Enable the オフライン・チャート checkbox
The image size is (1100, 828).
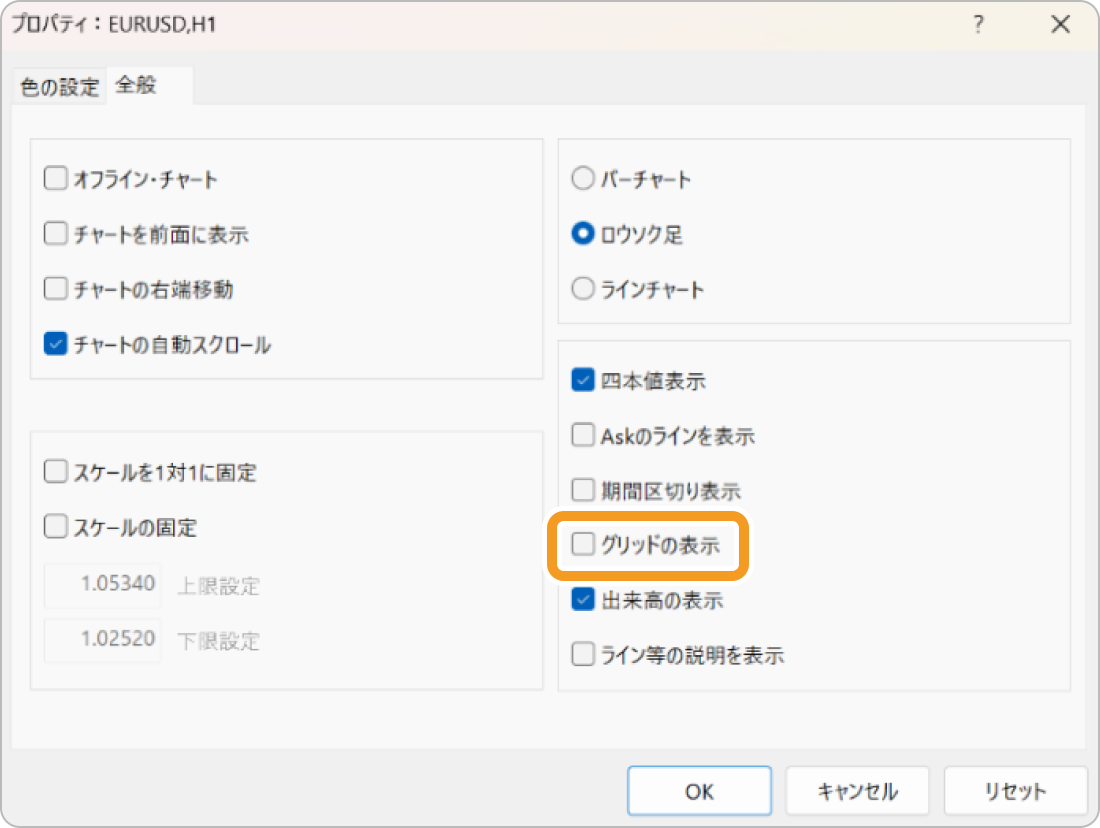click(55, 178)
